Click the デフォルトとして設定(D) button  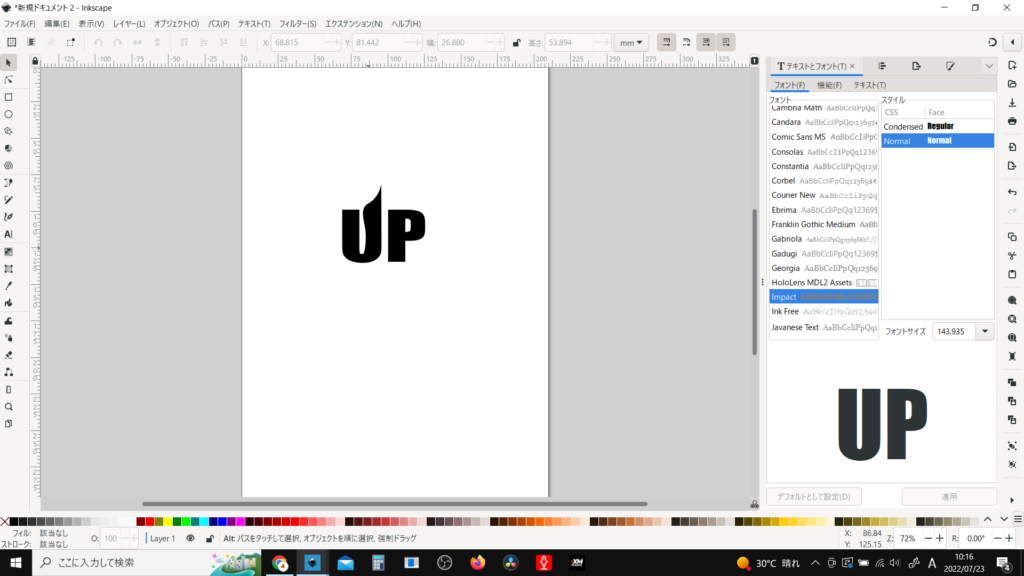point(814,497)
